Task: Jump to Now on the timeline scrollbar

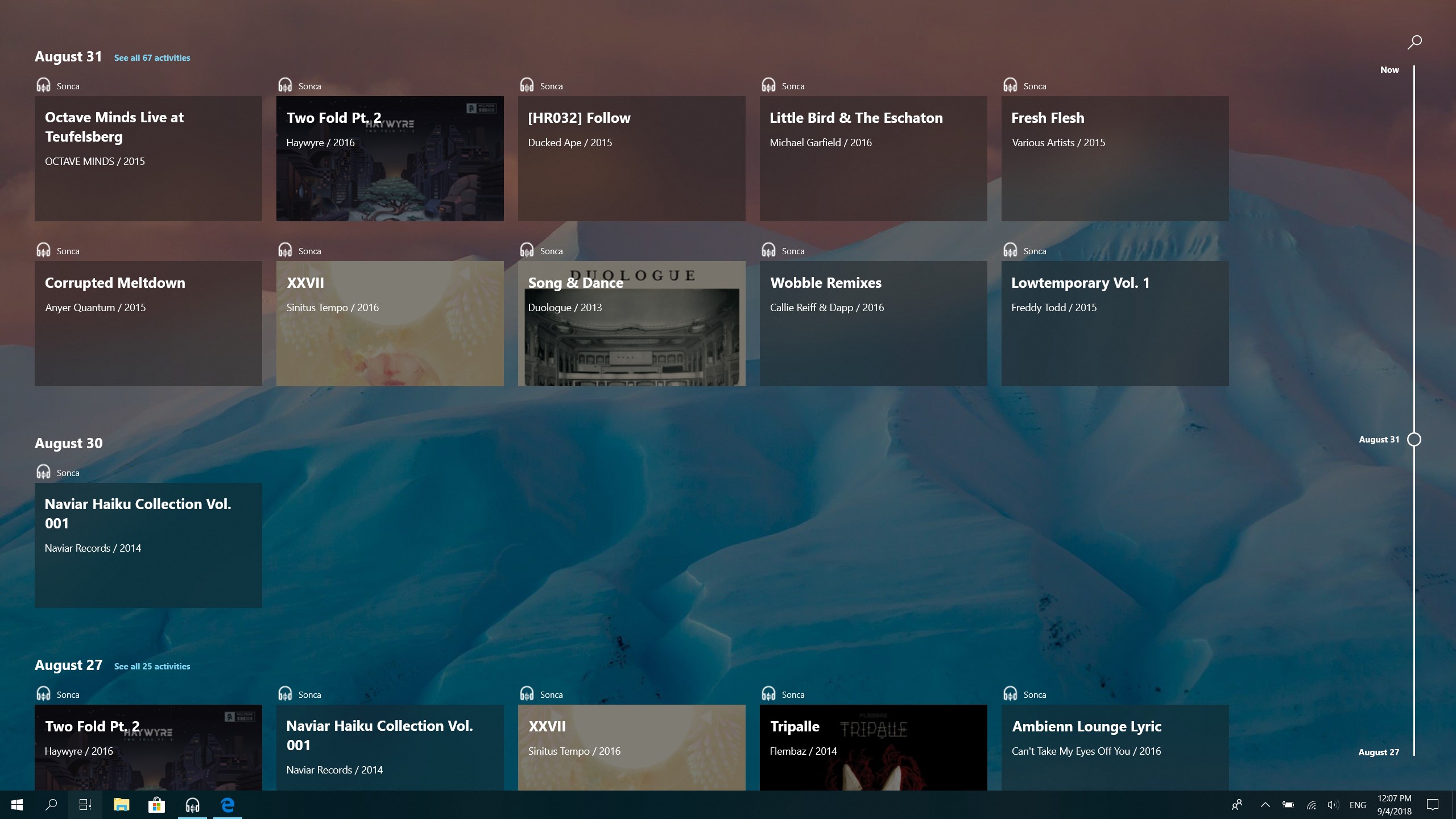Action: [1389, 69]
